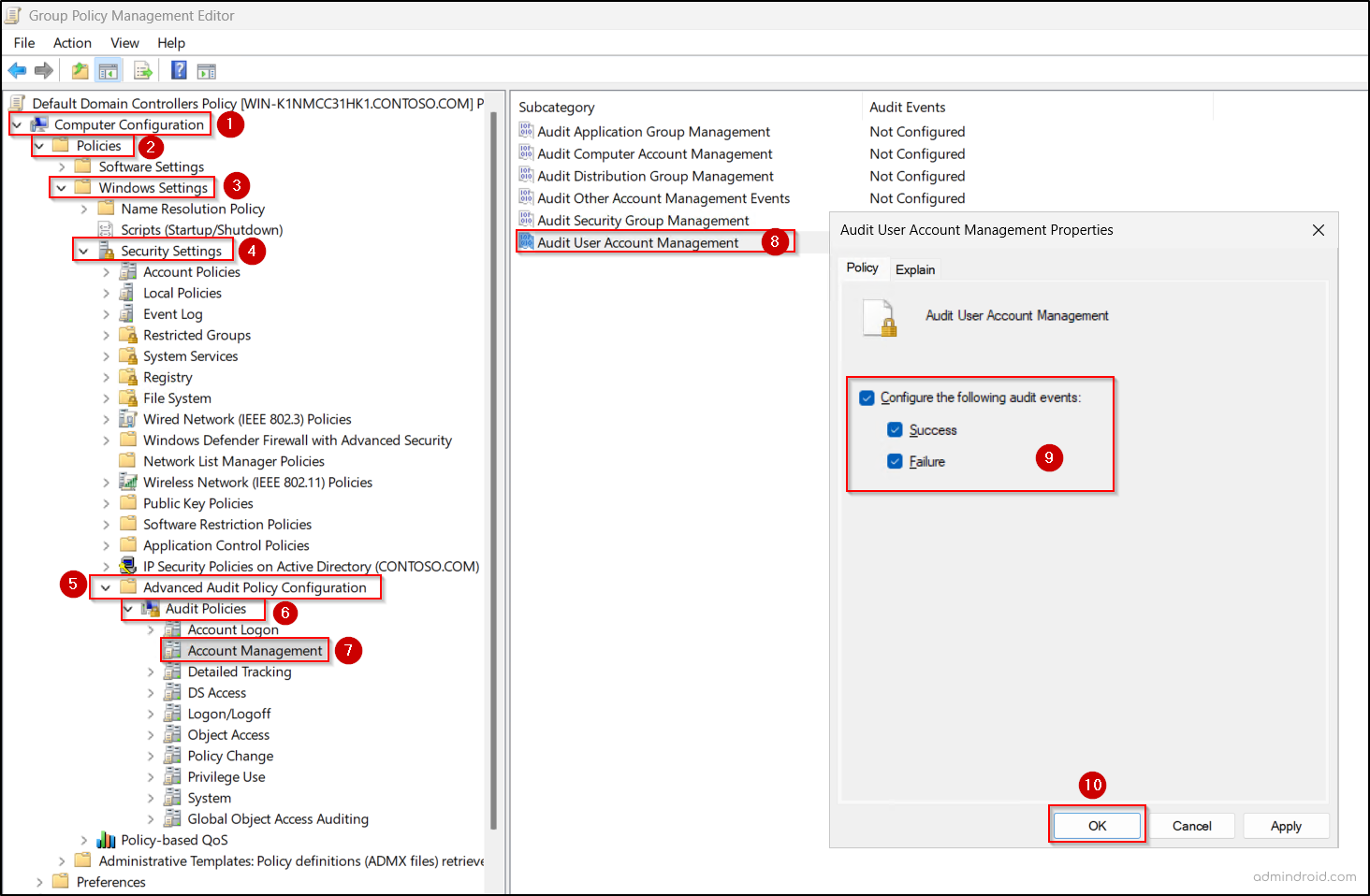Click the Up One Level toolbar icon

click(80, 70)
